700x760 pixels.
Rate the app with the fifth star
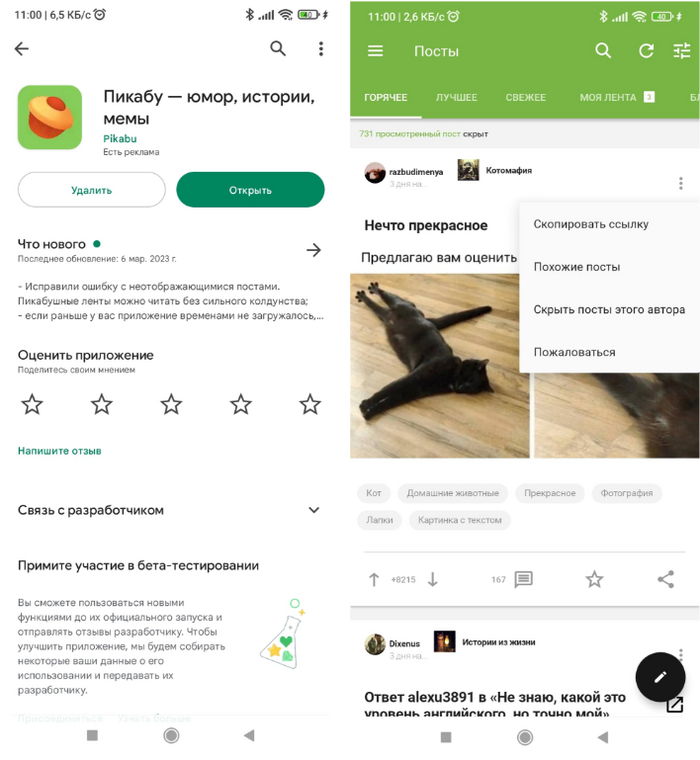pyautogui.click(x=310, y=404)
